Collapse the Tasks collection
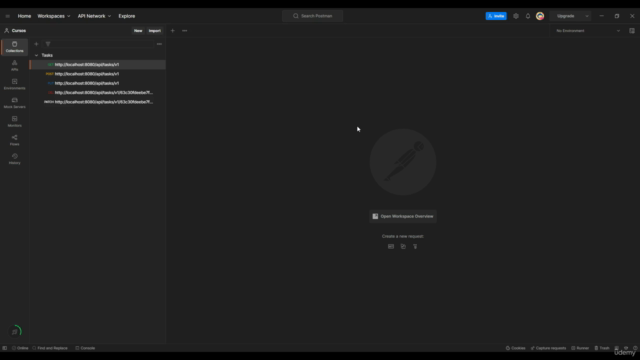The width and height of the screenshot is (640, 360). tap(36, 55)
